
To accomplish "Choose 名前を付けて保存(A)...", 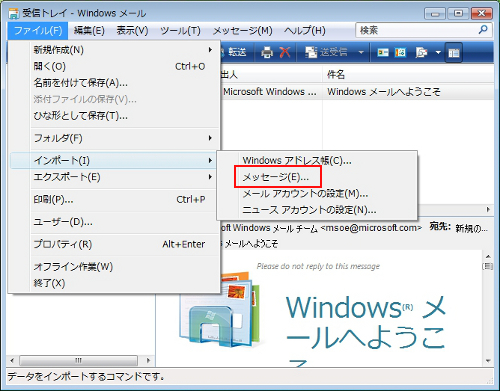I will coord(115,83).
